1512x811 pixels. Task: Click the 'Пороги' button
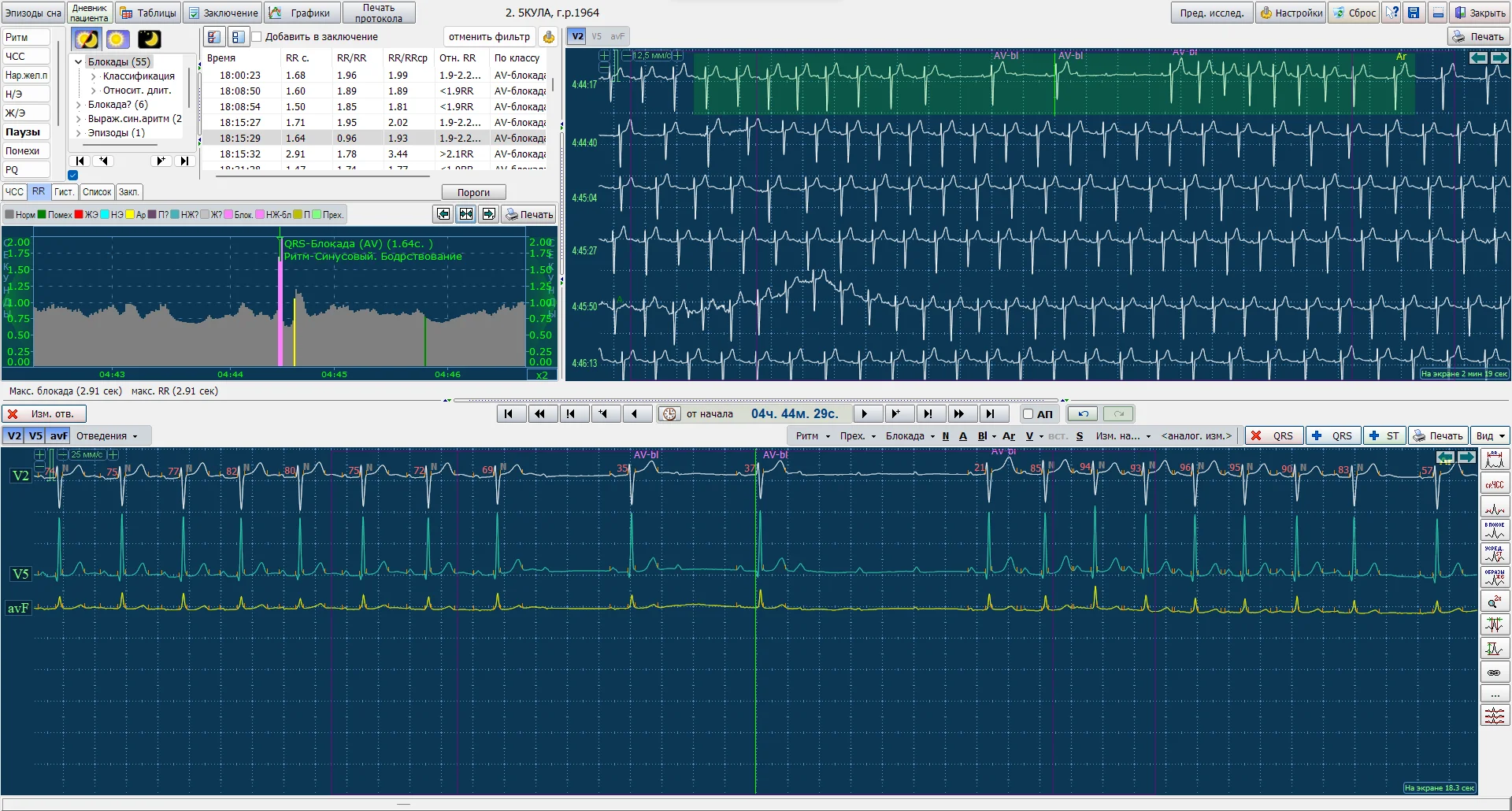(473, 193)
